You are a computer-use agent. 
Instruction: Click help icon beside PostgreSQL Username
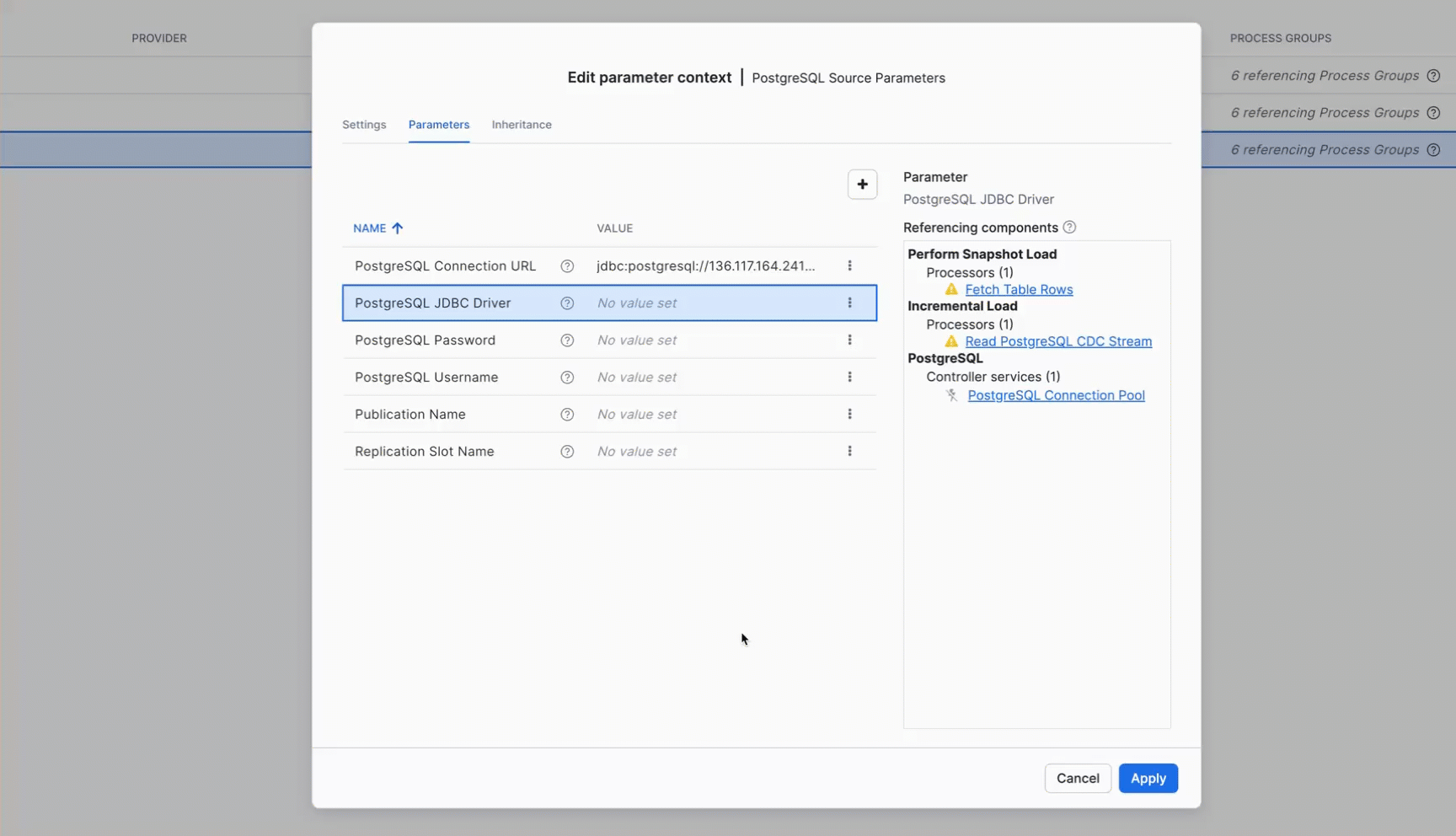[x=567, y=378]
